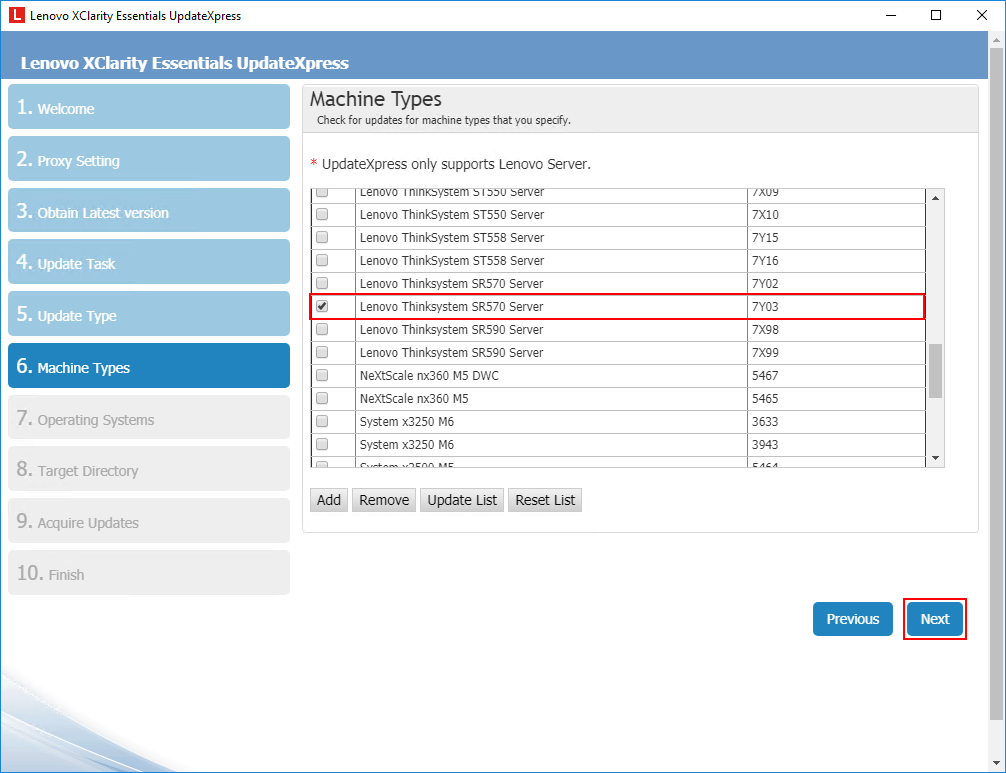This screenshot has height=773, width=1006.
Task: Click the ST558 Server name in row 7Y15
Action: pos(452,237)
